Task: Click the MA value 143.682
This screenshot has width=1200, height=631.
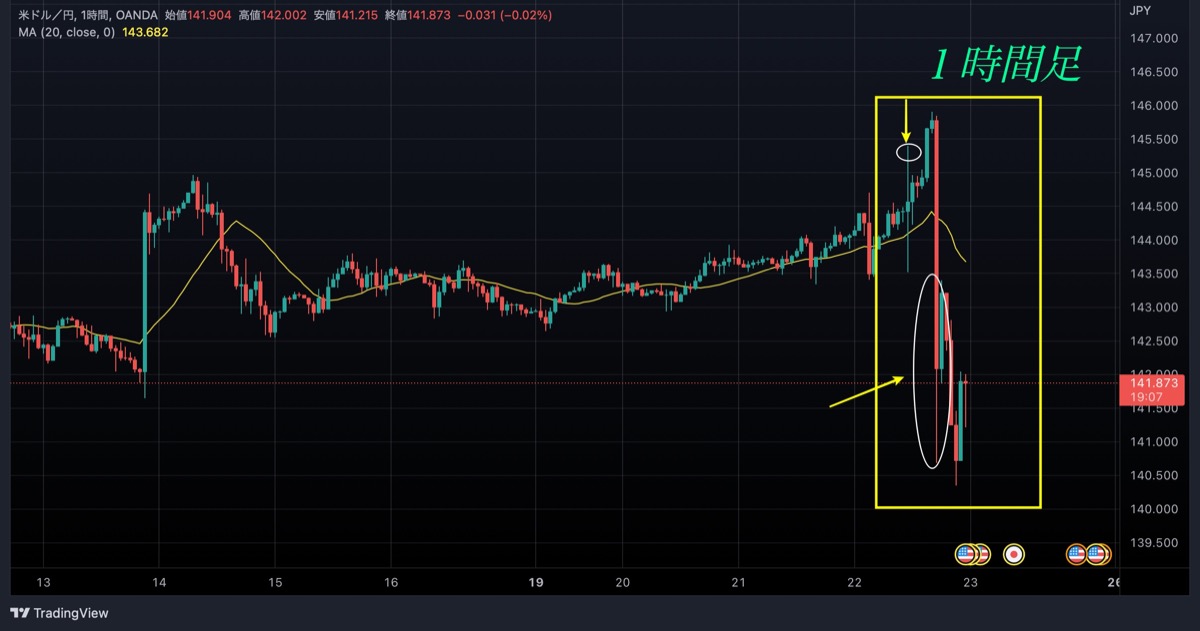Action: click(145, 33)
